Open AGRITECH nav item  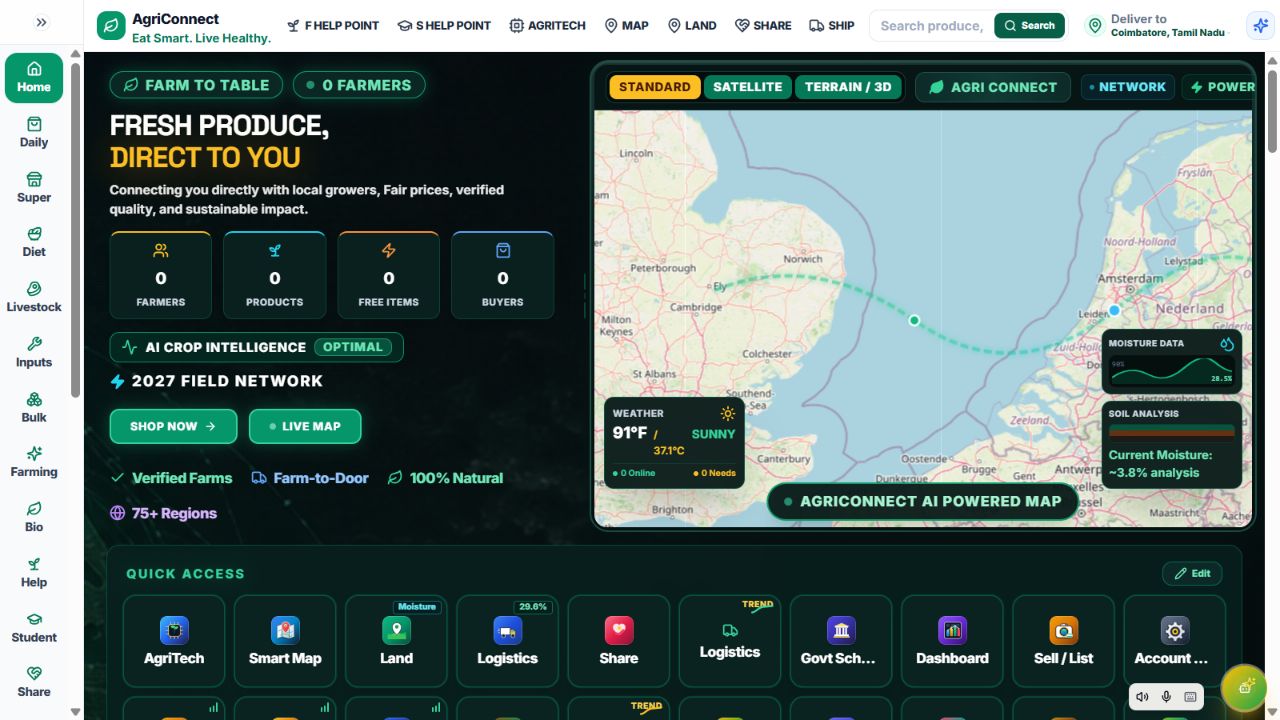click(547, 26)
